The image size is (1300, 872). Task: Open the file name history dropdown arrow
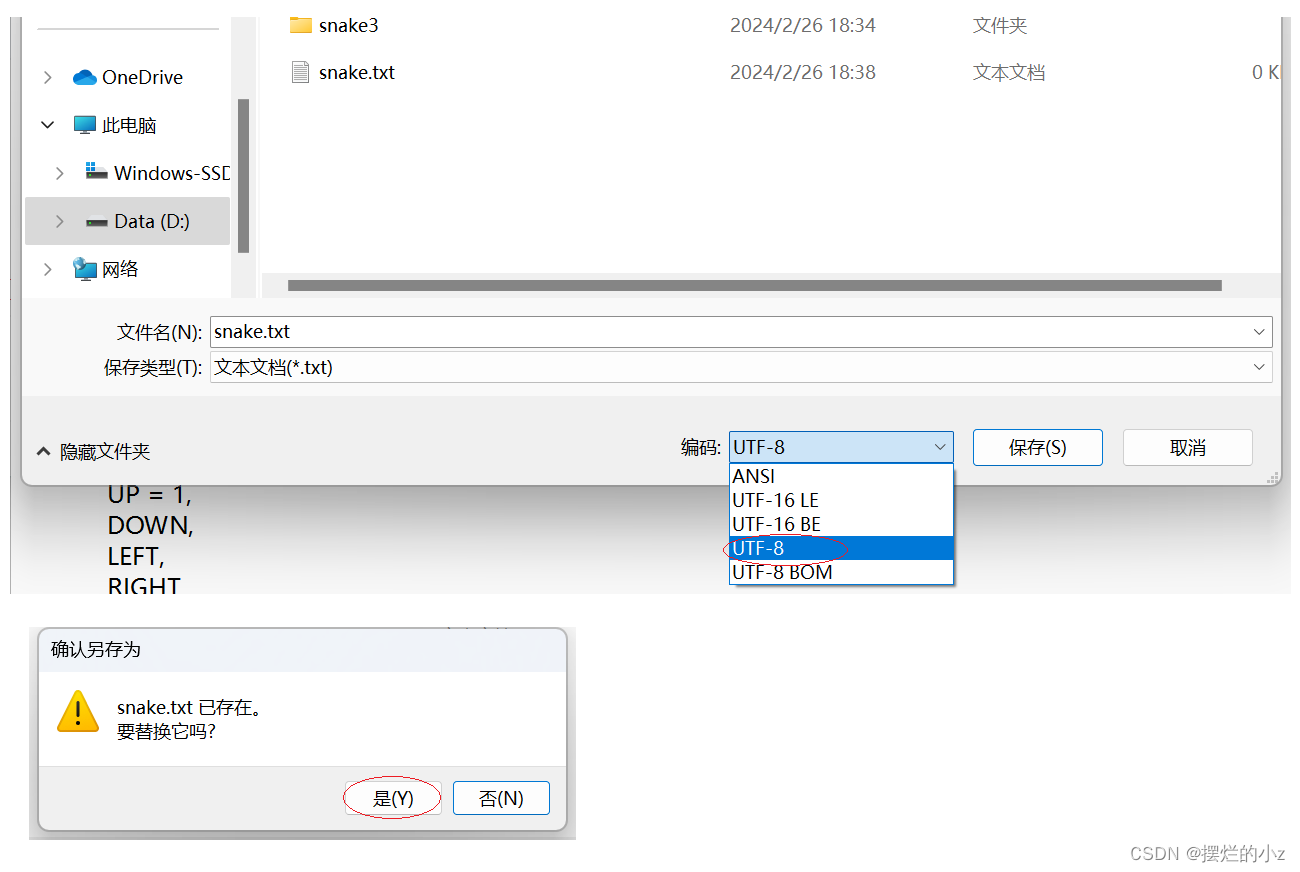tap(1259, 332)
